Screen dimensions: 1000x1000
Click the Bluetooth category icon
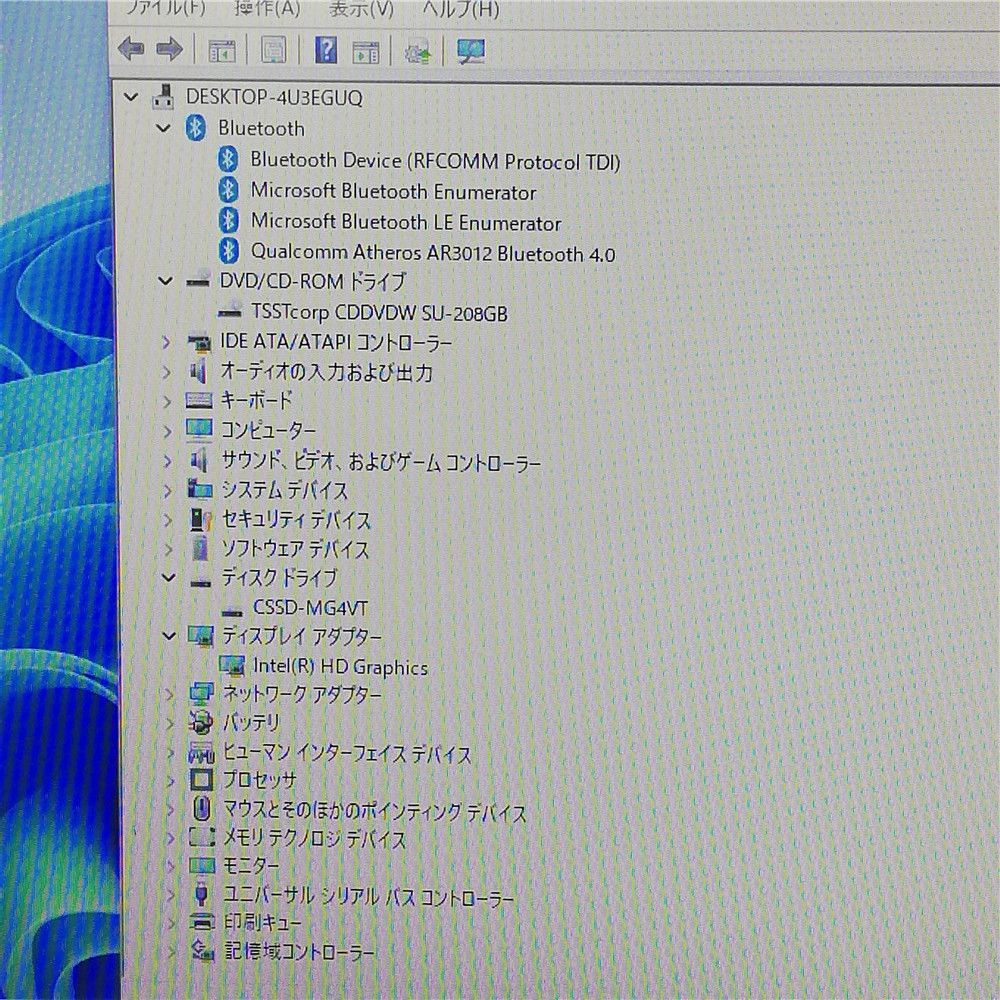click(196, 128)
